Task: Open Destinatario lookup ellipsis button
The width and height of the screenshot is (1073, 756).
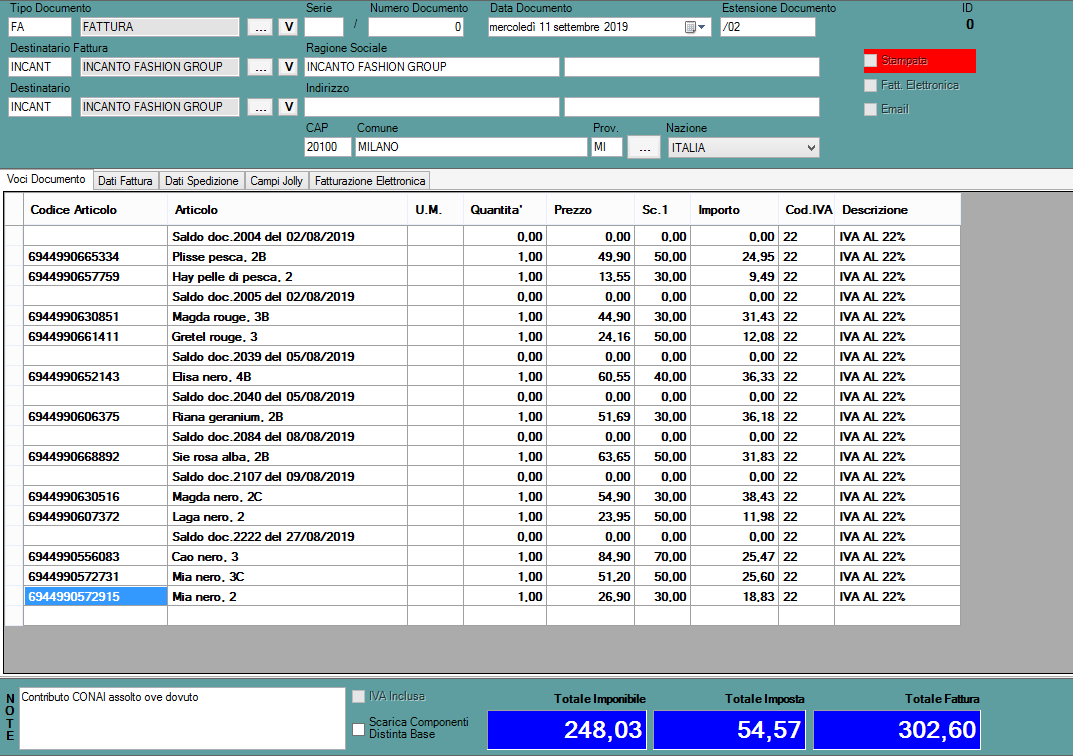Action: 260,107
